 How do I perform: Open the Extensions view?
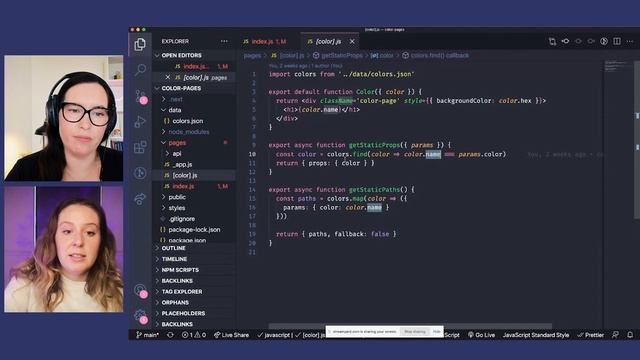140,147
